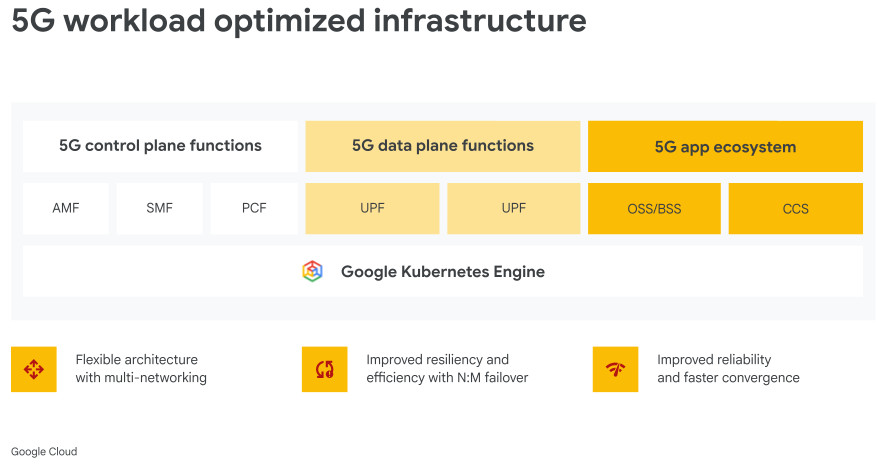Click the multi-networking description text
The height and width of the screenshot is (467, 887).
(x=141, y=369)
